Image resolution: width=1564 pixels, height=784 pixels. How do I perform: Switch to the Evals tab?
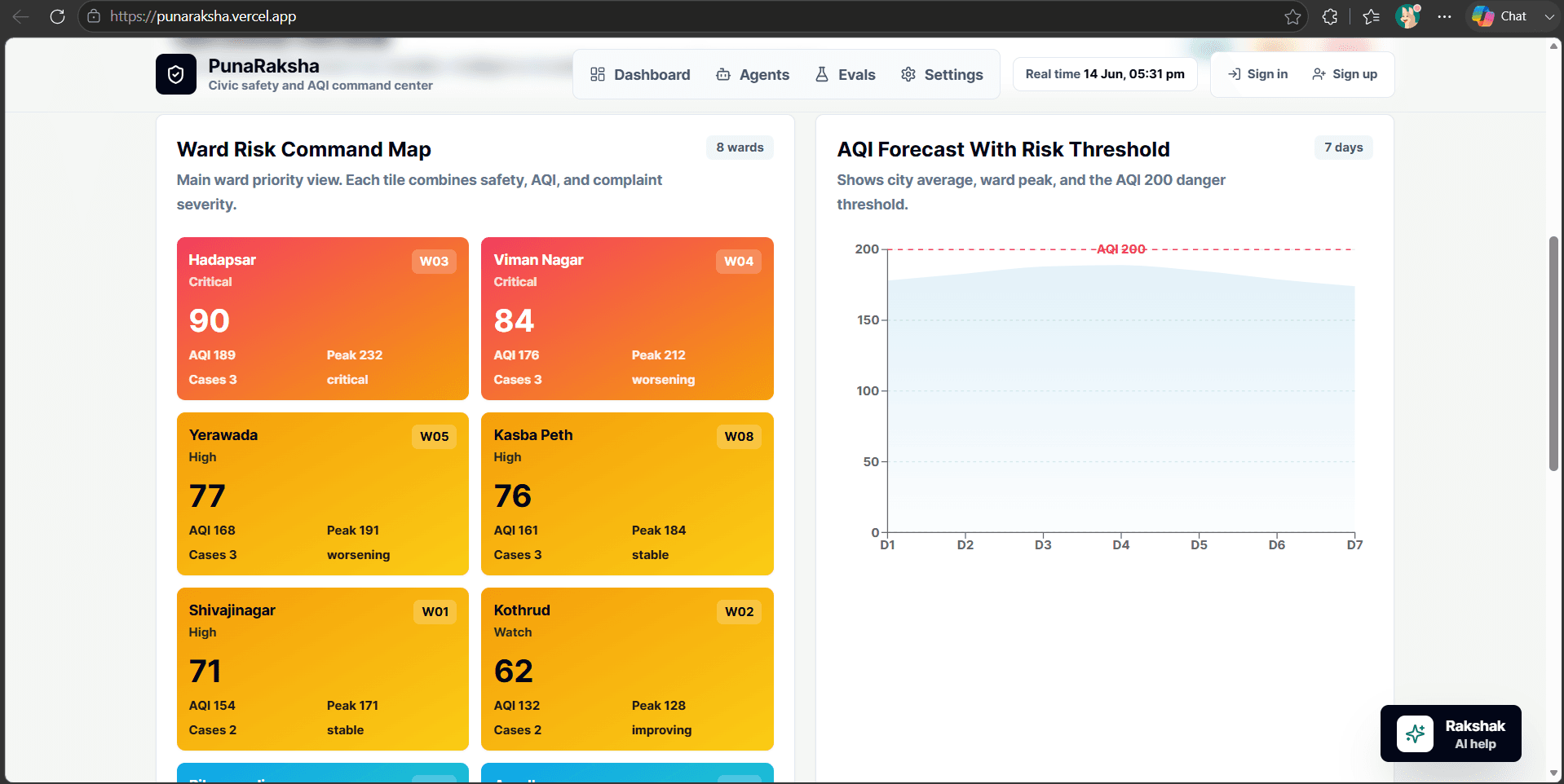click(845, 75)
